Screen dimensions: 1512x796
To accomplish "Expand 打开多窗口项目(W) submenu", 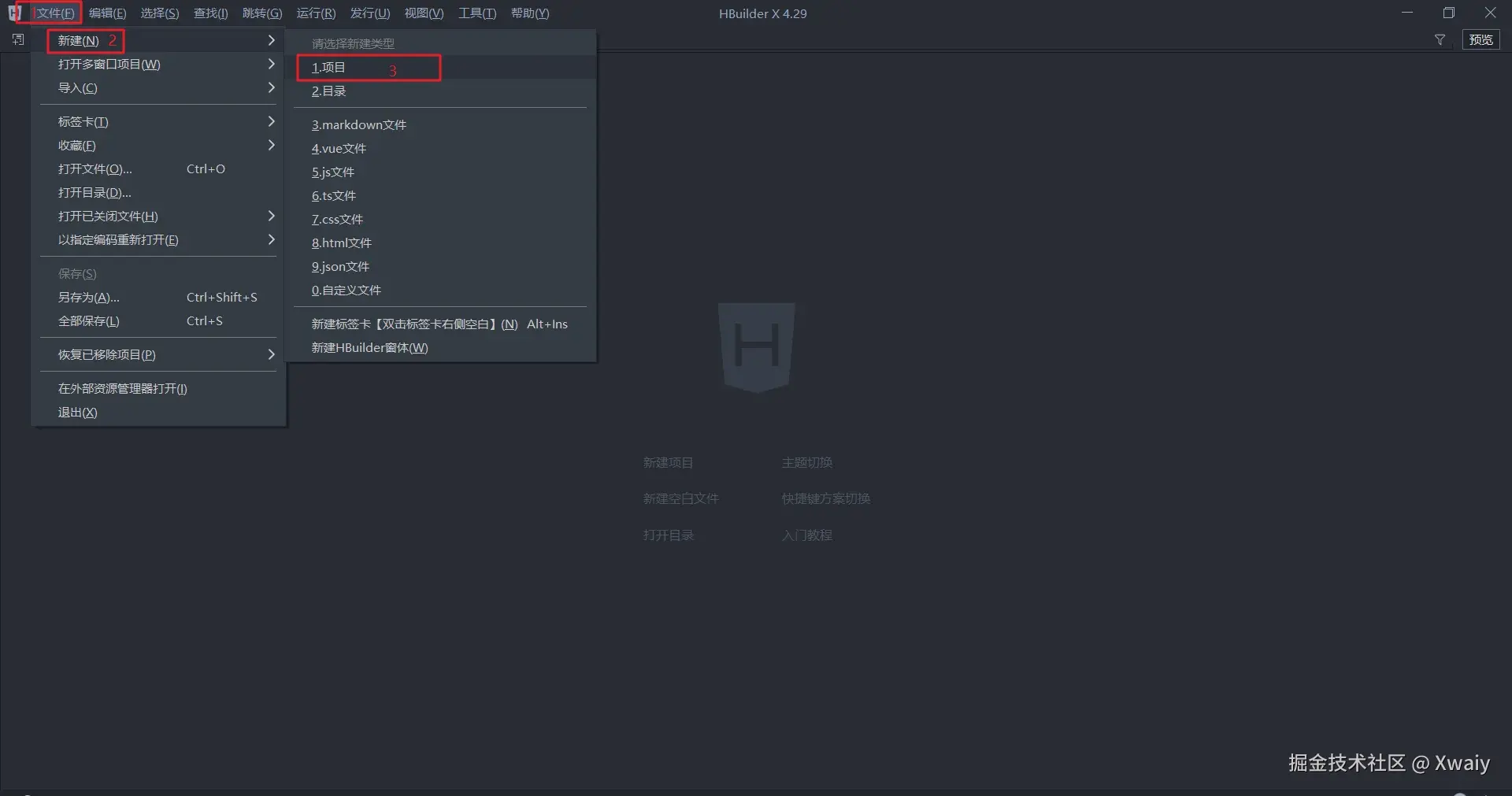I will (158, 64).
